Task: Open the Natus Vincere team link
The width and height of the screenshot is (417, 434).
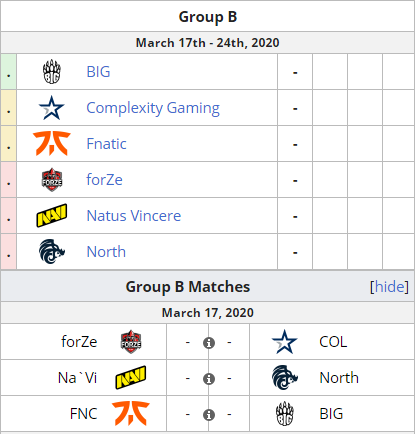Action: (x=134, y=216)
